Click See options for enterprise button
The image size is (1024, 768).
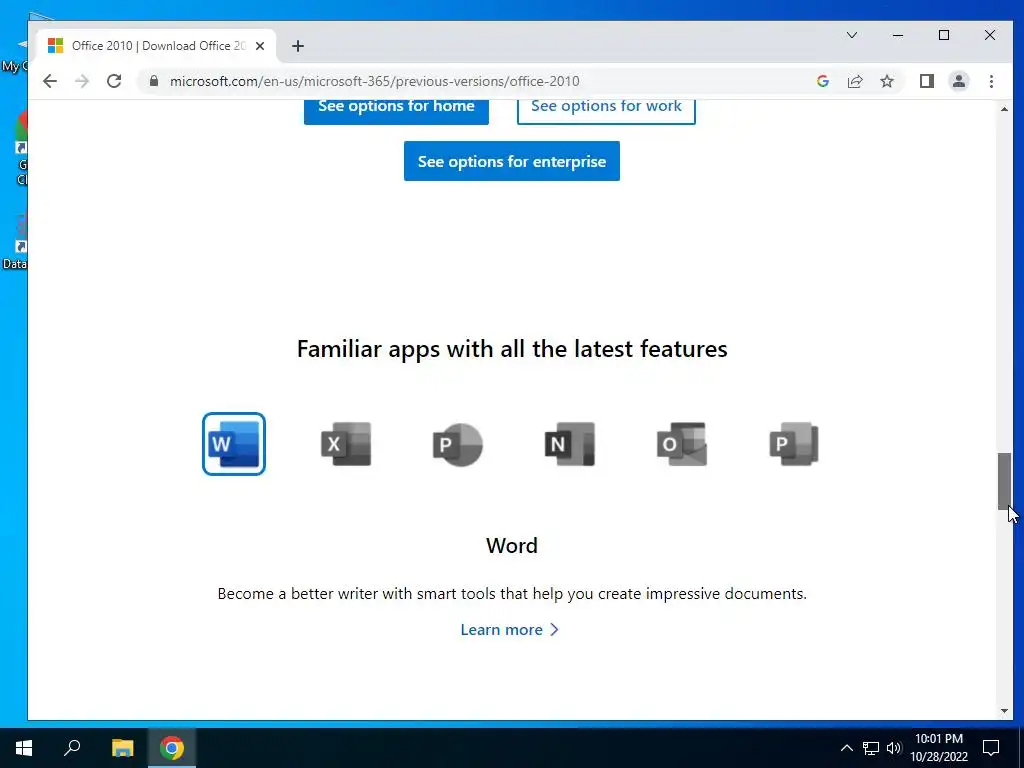pyautogui.click(x=512, y=161)
